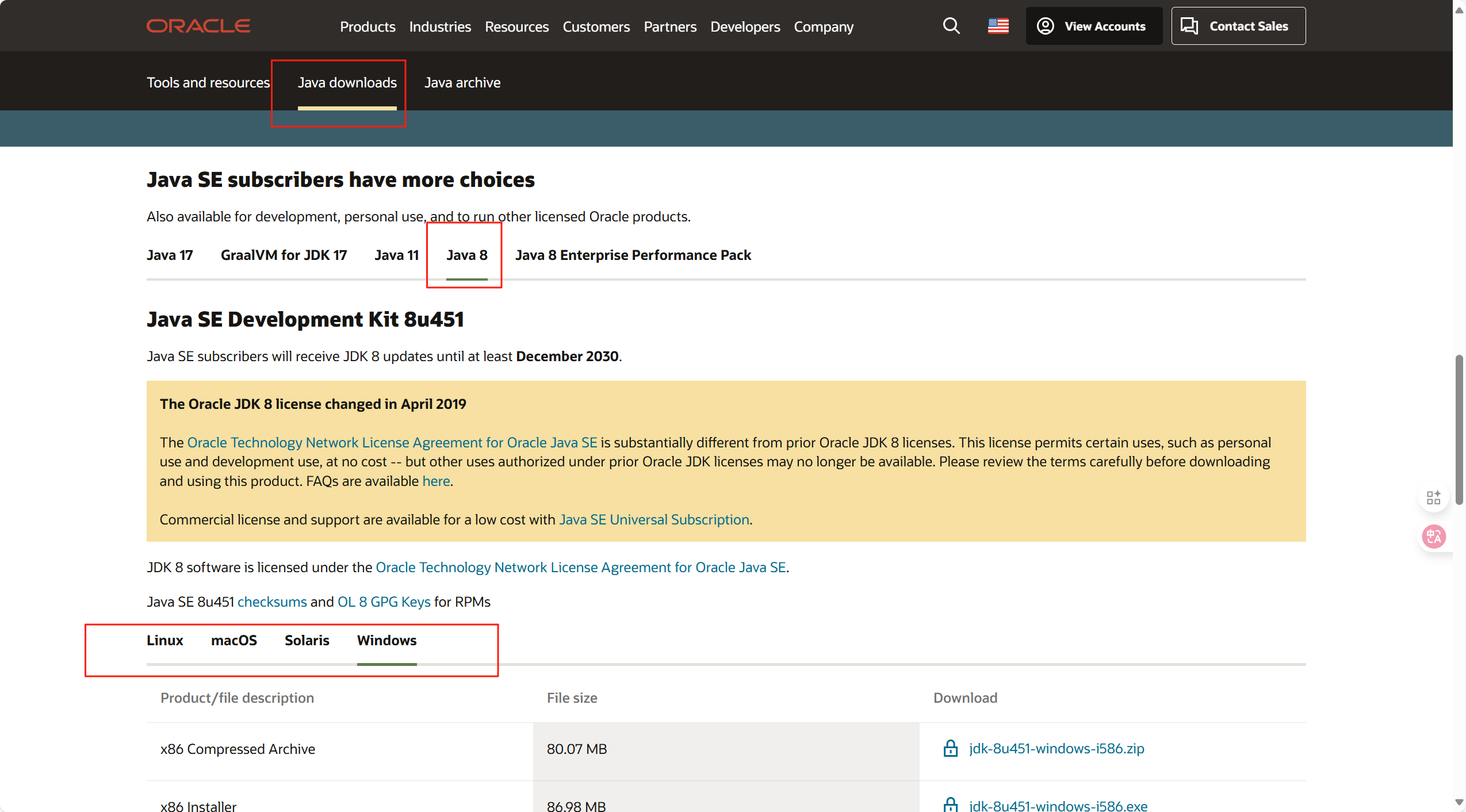The width and height of the screenshot is (1466, 812).
Task: Open the Java SE 8u451 checksums link
Action: [x=271, y=602]
